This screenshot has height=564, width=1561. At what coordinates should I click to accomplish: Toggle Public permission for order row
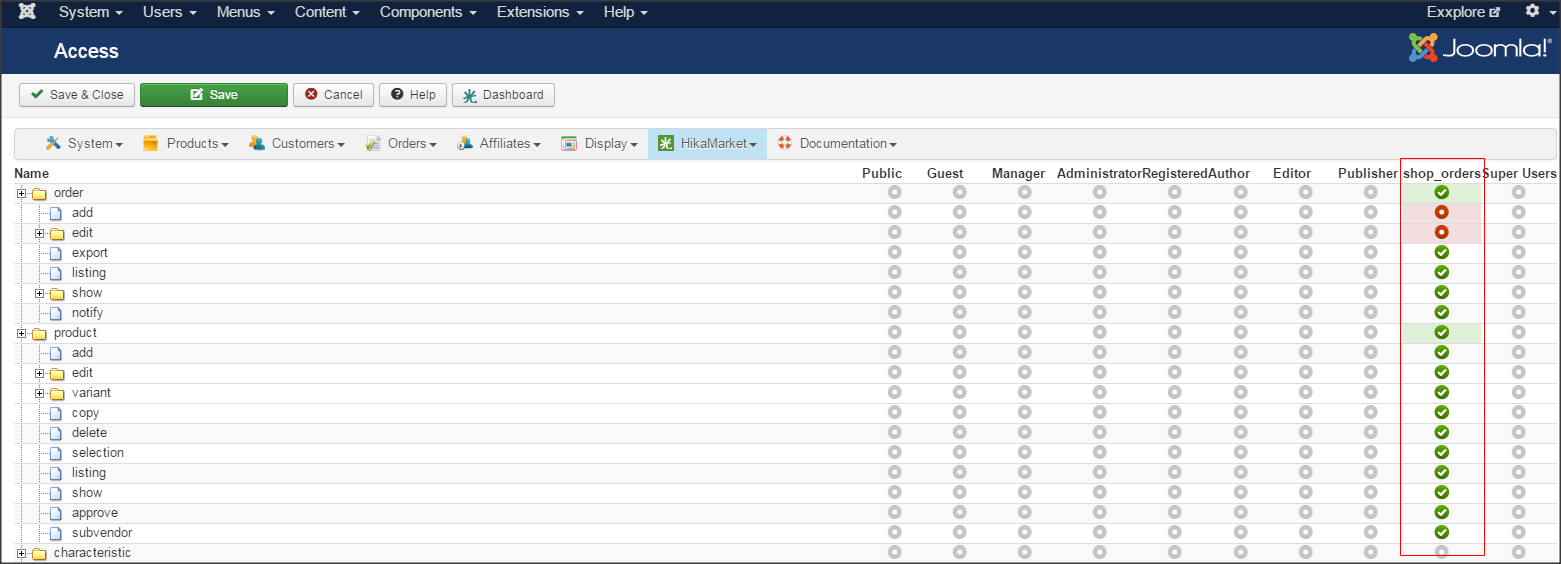pyautogui.click(x=894, y=192)
